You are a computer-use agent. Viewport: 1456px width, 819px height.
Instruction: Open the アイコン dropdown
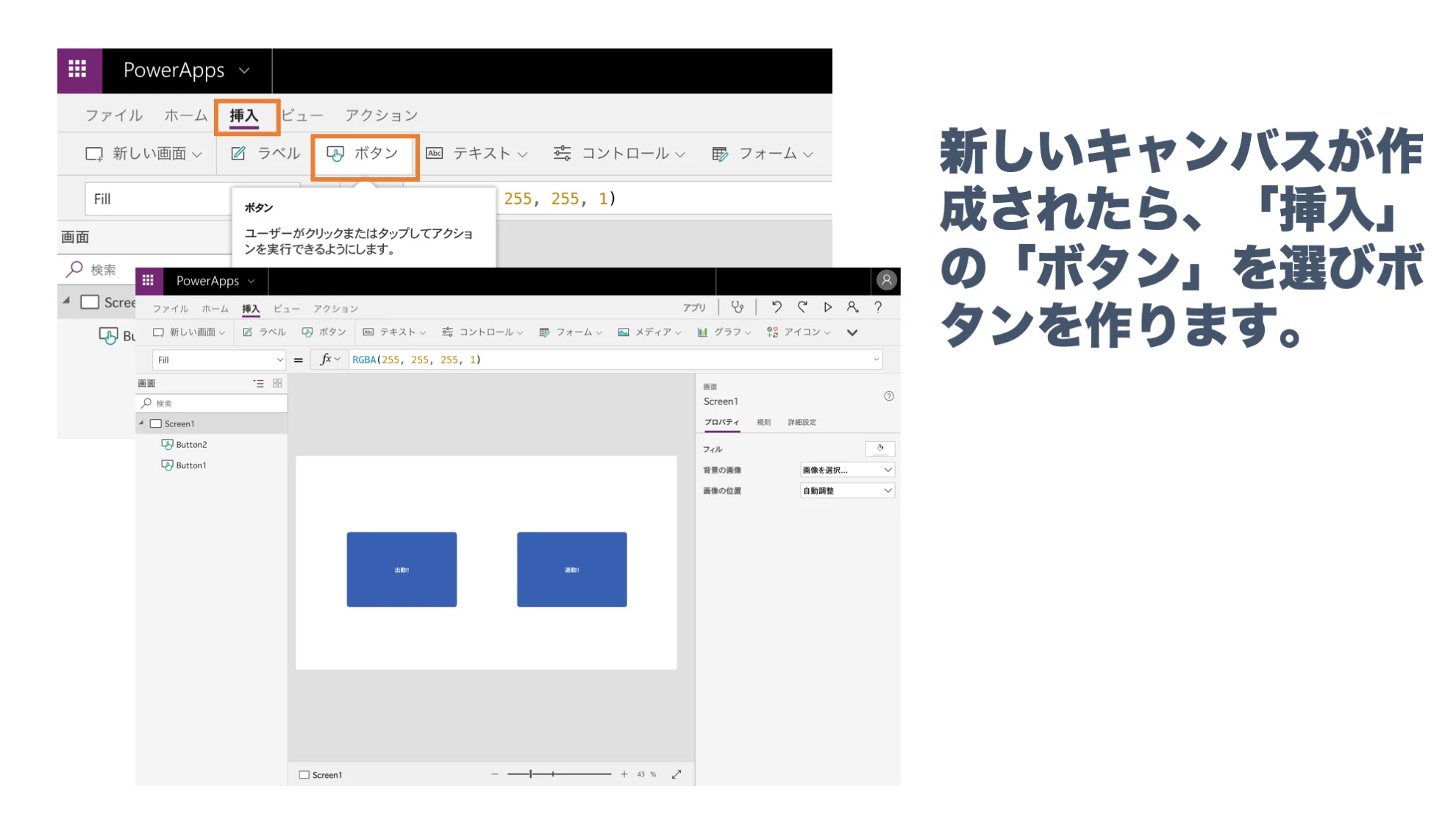point(799,332)
